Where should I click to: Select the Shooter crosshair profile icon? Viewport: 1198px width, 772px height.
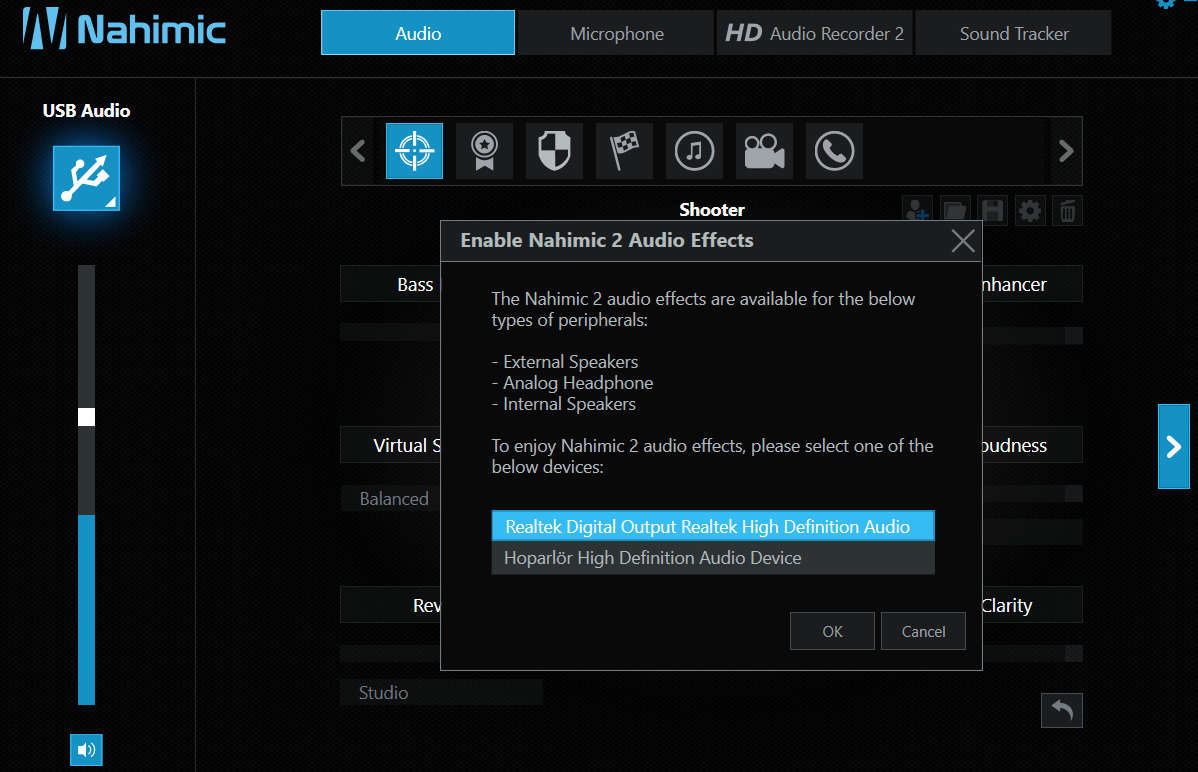414,151
